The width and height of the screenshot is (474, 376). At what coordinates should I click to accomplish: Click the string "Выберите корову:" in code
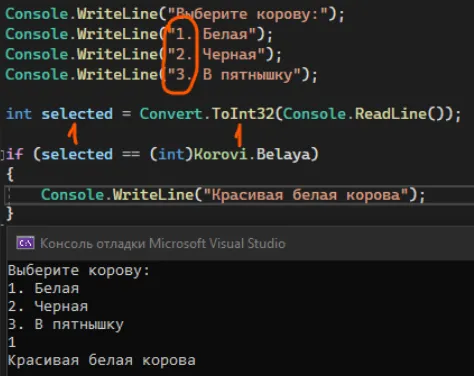pos(248,14)
